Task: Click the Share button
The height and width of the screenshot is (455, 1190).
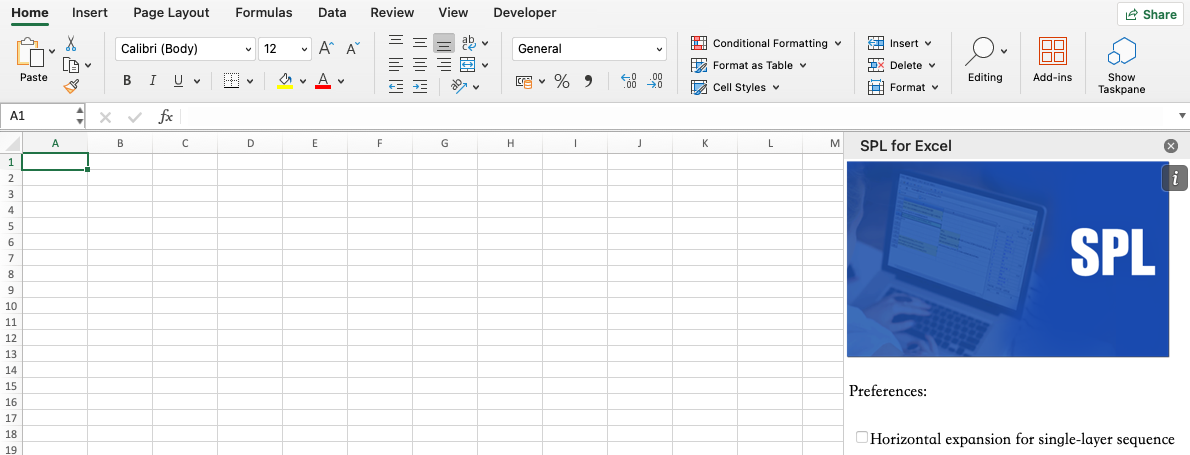Action: (x=1150, y=14)
